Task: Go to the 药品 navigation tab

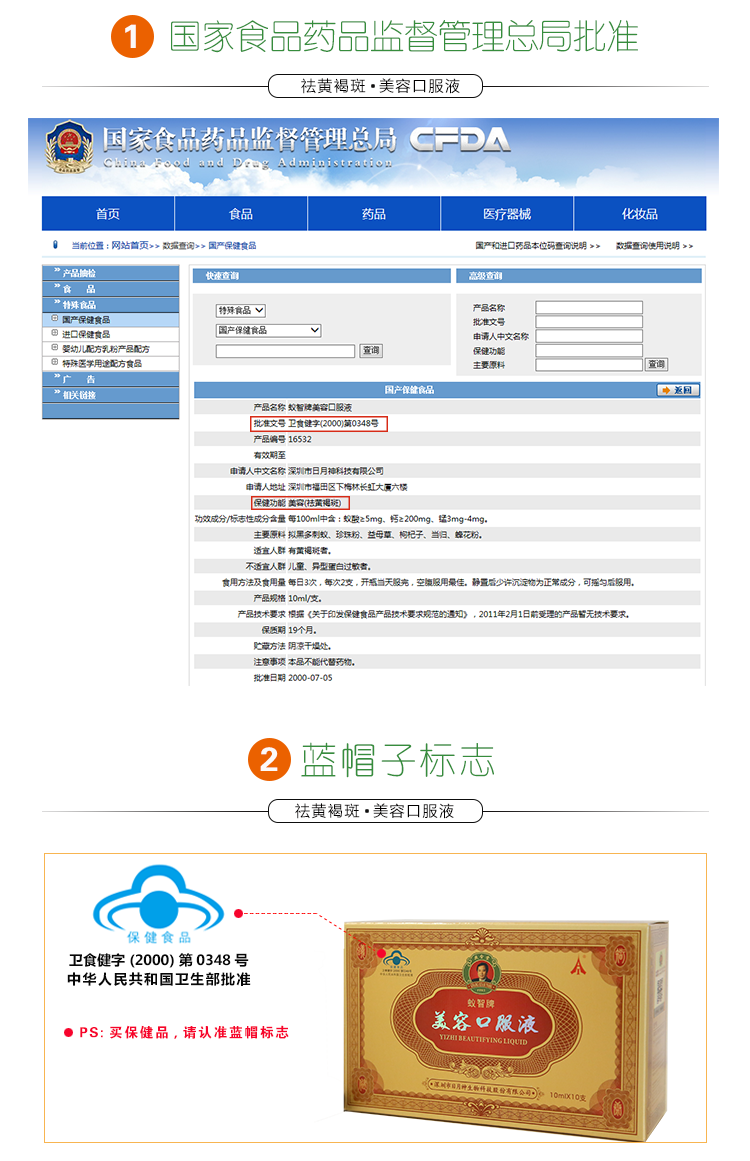Action: pos(374,214)
